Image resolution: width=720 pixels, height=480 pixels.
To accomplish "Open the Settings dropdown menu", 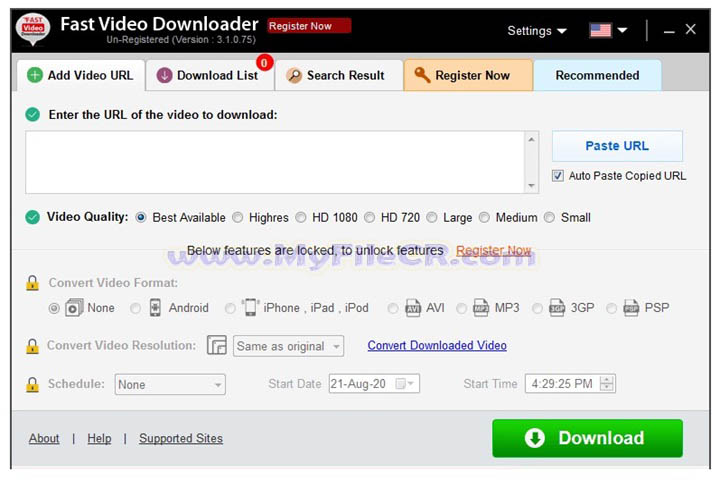I will point(537,31).
